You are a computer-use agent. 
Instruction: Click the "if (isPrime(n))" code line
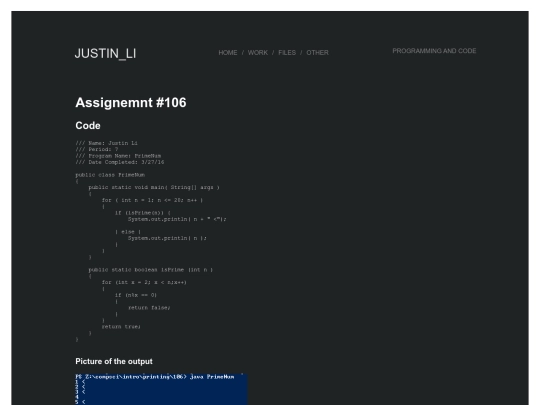tap(143, 213)
